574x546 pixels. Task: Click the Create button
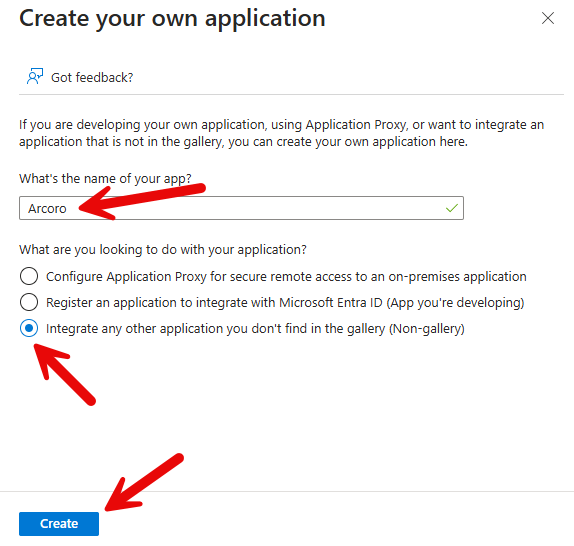(59, 524)
